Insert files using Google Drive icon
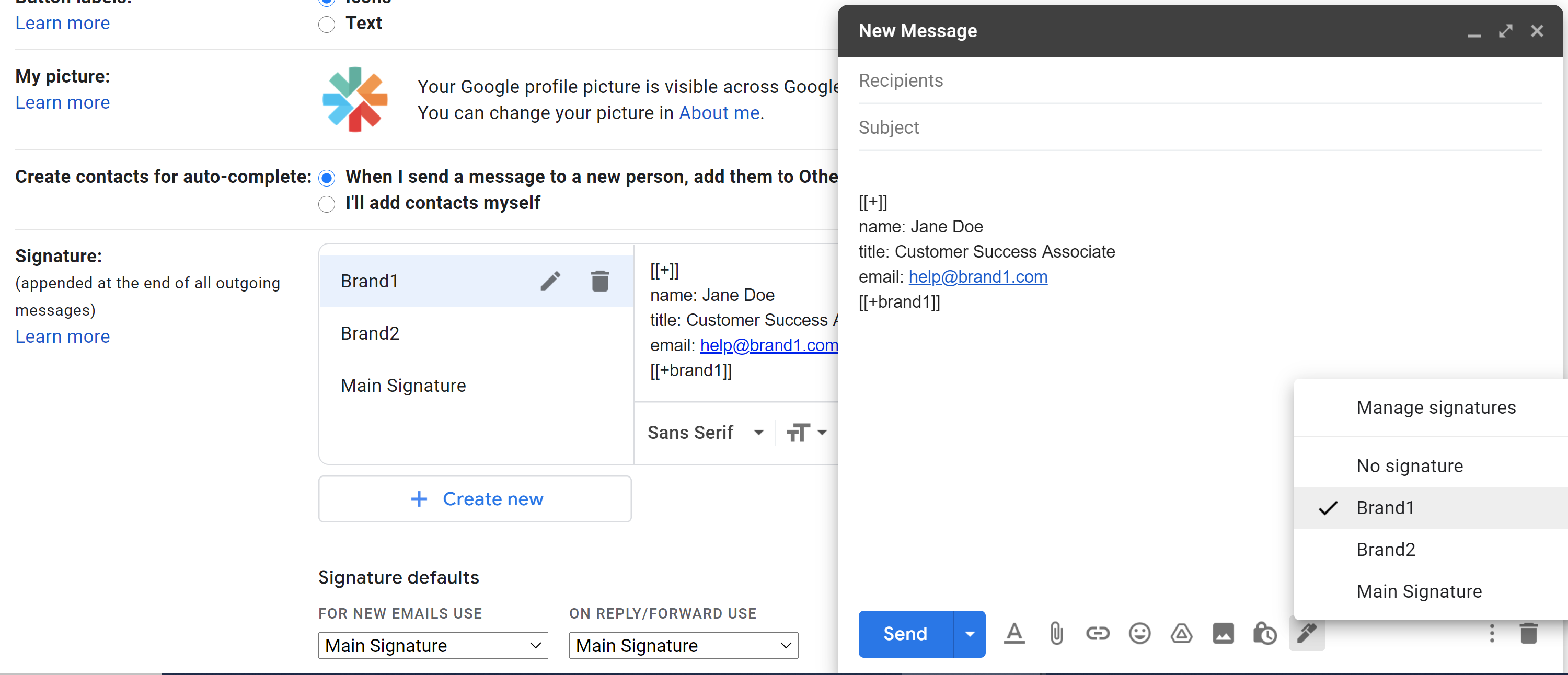Screen dimensions: 1568x675 pos(1181,634)
